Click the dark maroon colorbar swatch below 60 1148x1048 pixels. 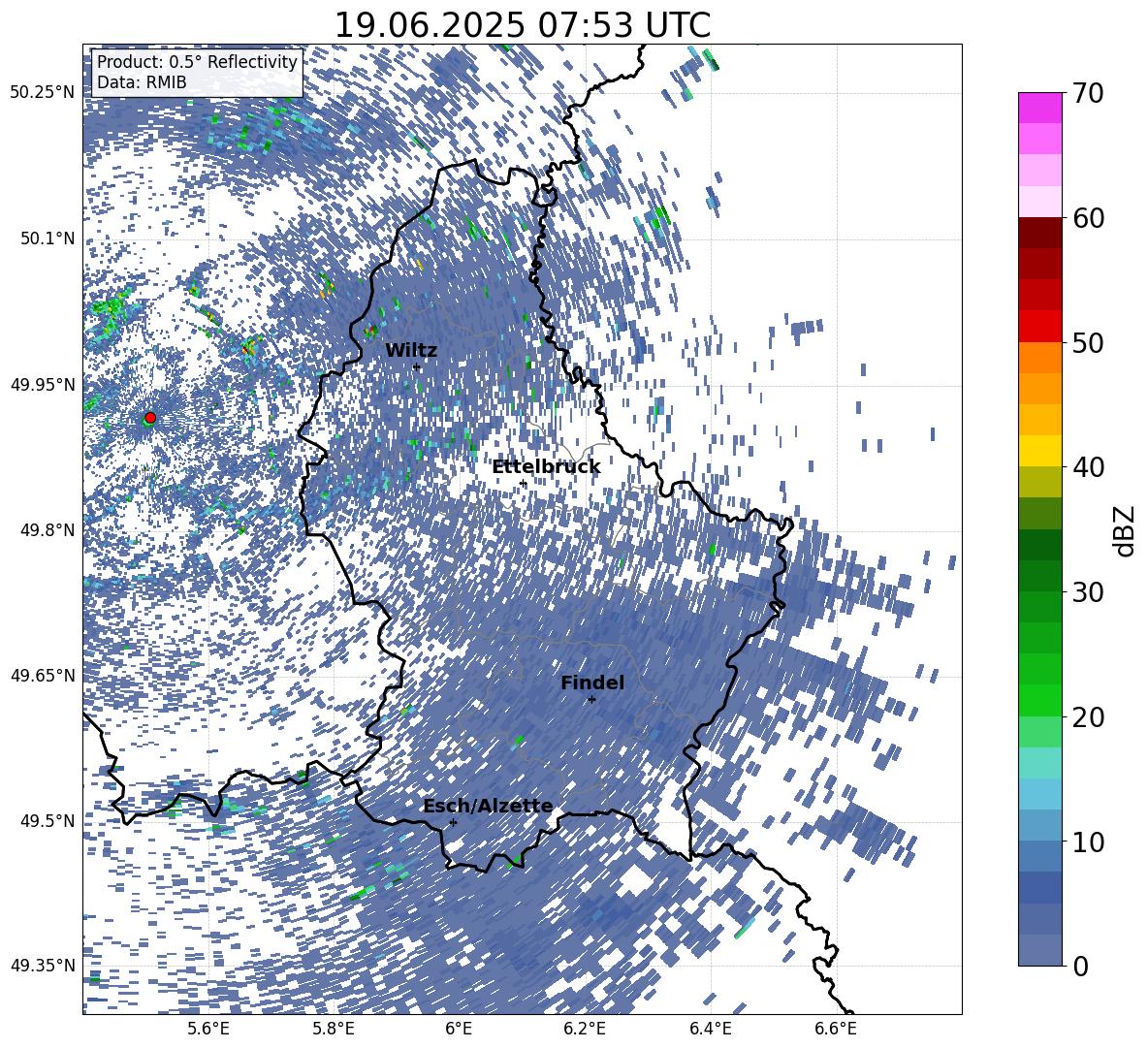(1039, 233)
